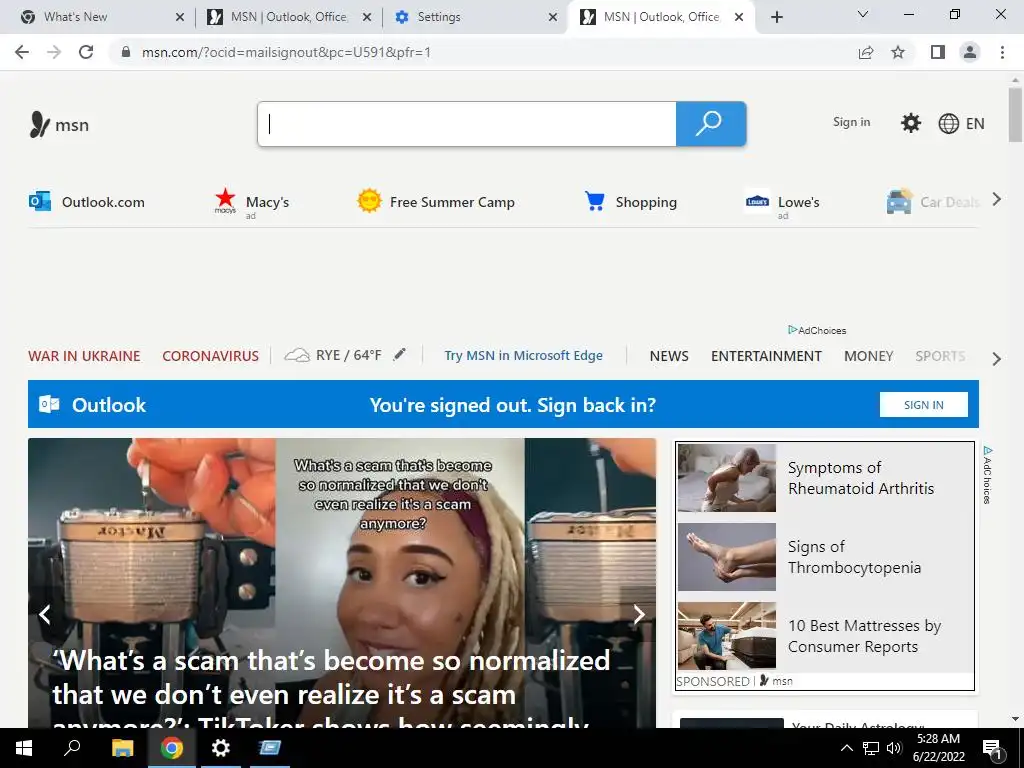Click the browser address bar URL
The image size is (1024, 768).
coord(286,52)
